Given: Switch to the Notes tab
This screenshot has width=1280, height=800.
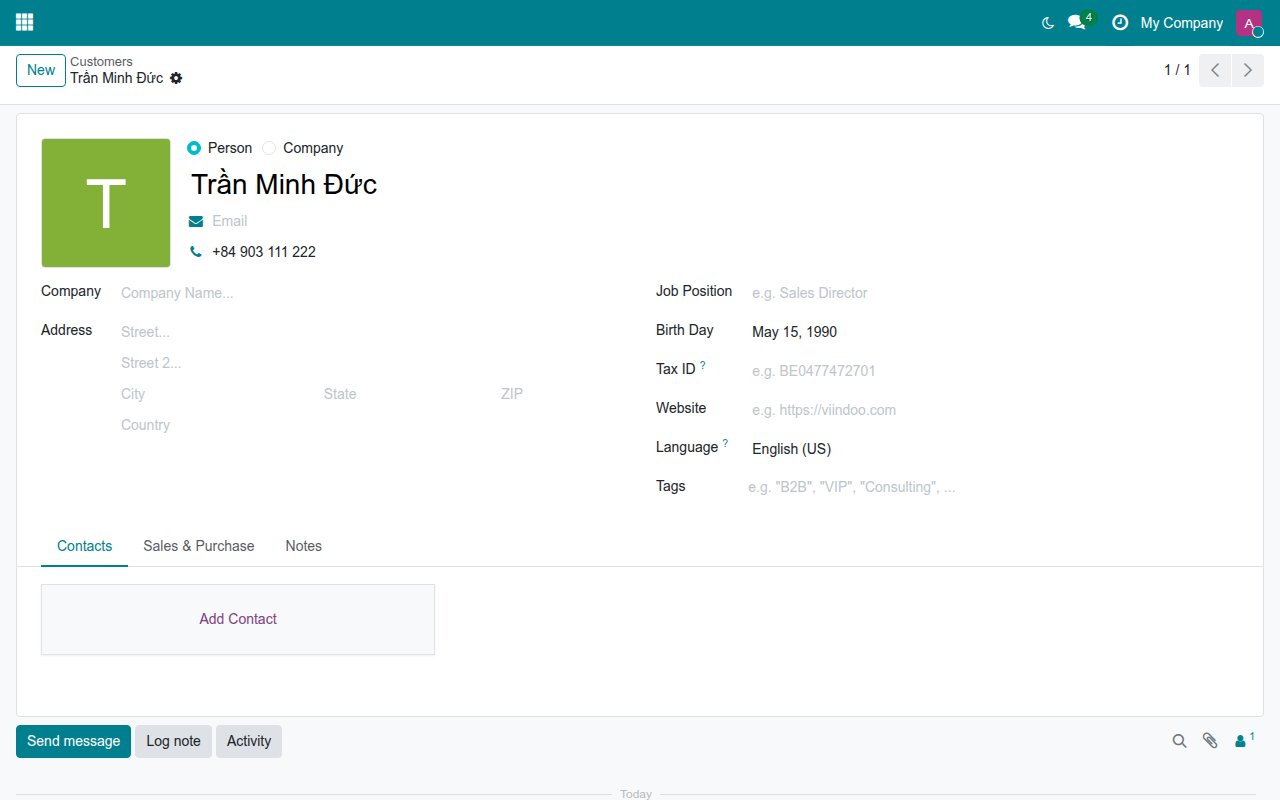Looking at the screenshot, I should [304, 546].
